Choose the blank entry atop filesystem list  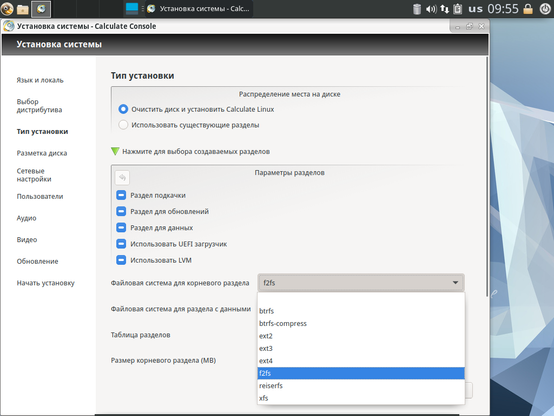pos(361,299)
